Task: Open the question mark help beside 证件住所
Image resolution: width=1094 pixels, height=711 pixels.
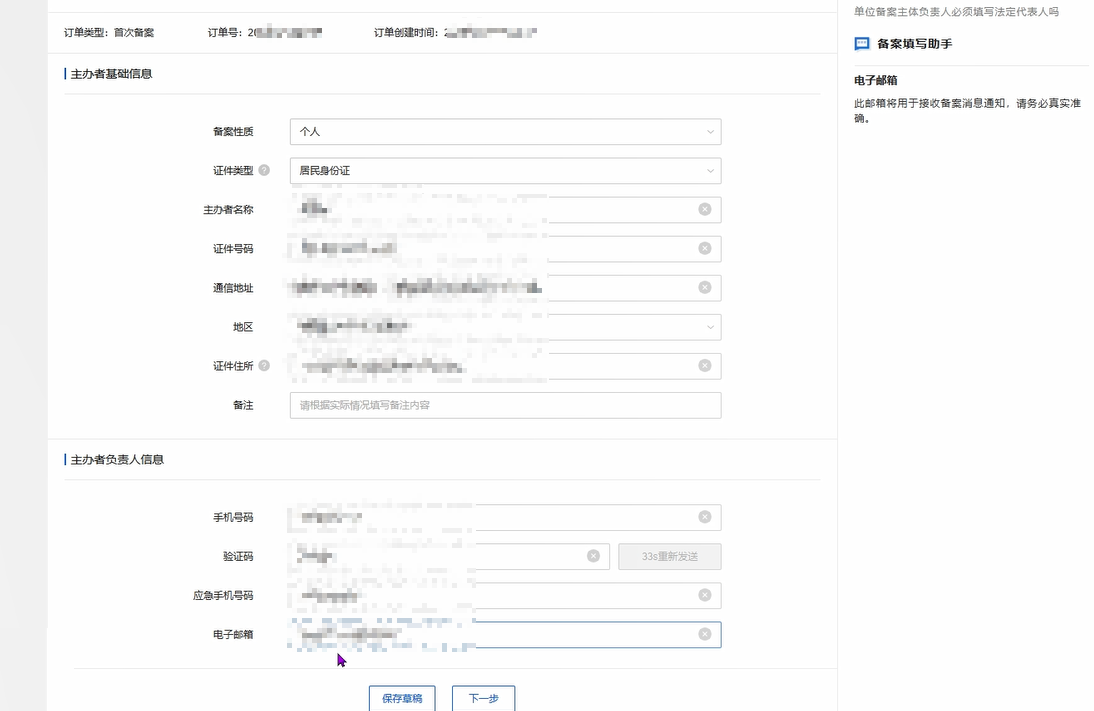Action: [x=265, y=366]
